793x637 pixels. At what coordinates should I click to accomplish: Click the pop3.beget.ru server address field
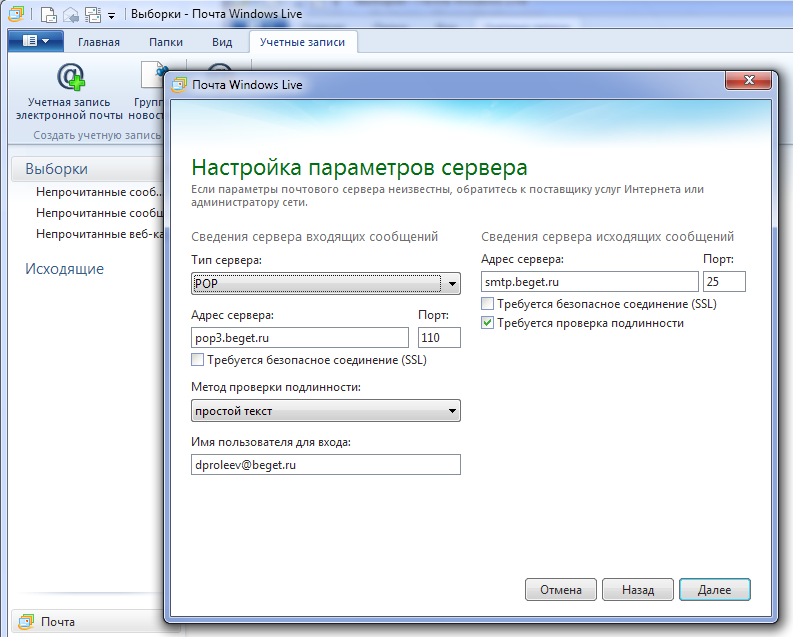pyautogui.click(x=299, y=338)
